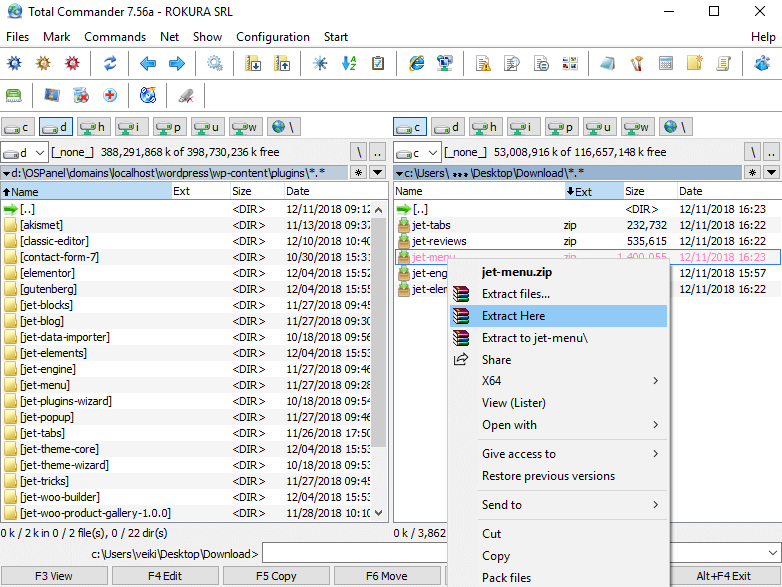The image size is (782, 587).
Task: Go back with the left arrow icon
Action: click(x=148, y=63)
